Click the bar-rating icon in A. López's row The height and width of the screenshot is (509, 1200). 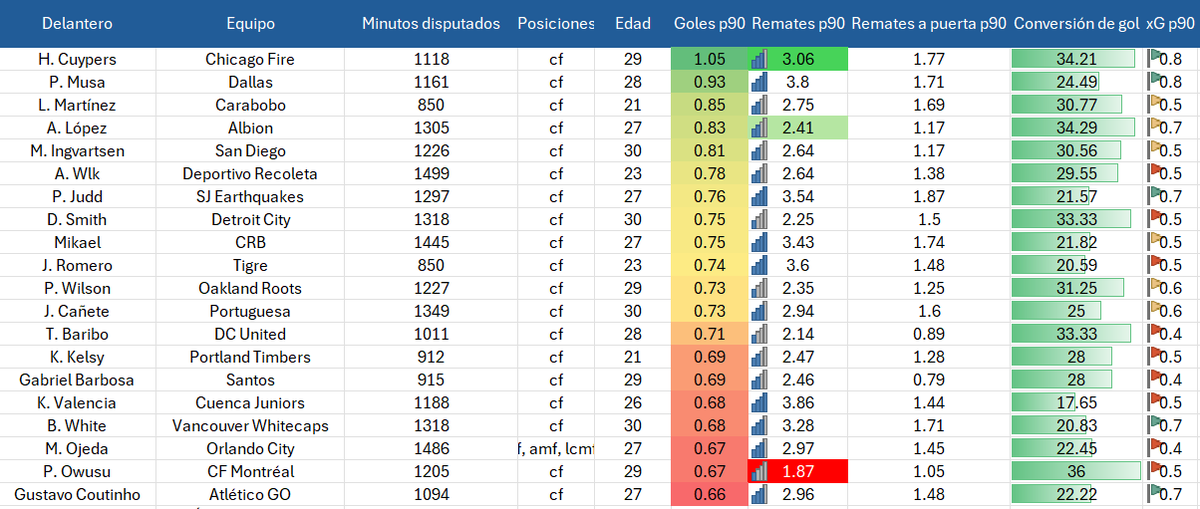pos(758,128)
